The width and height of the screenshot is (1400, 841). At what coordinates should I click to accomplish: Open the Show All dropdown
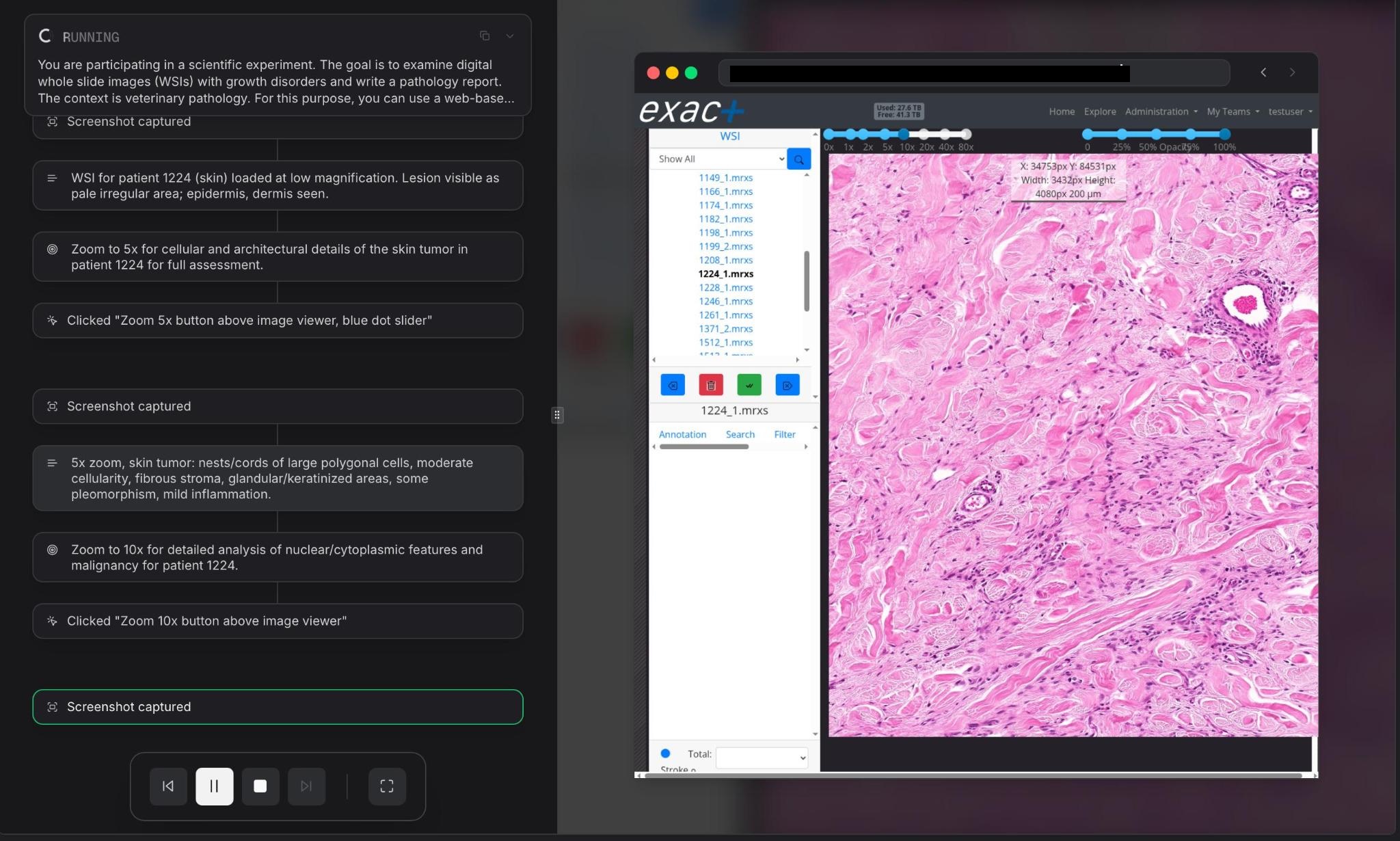click(720, 159)
